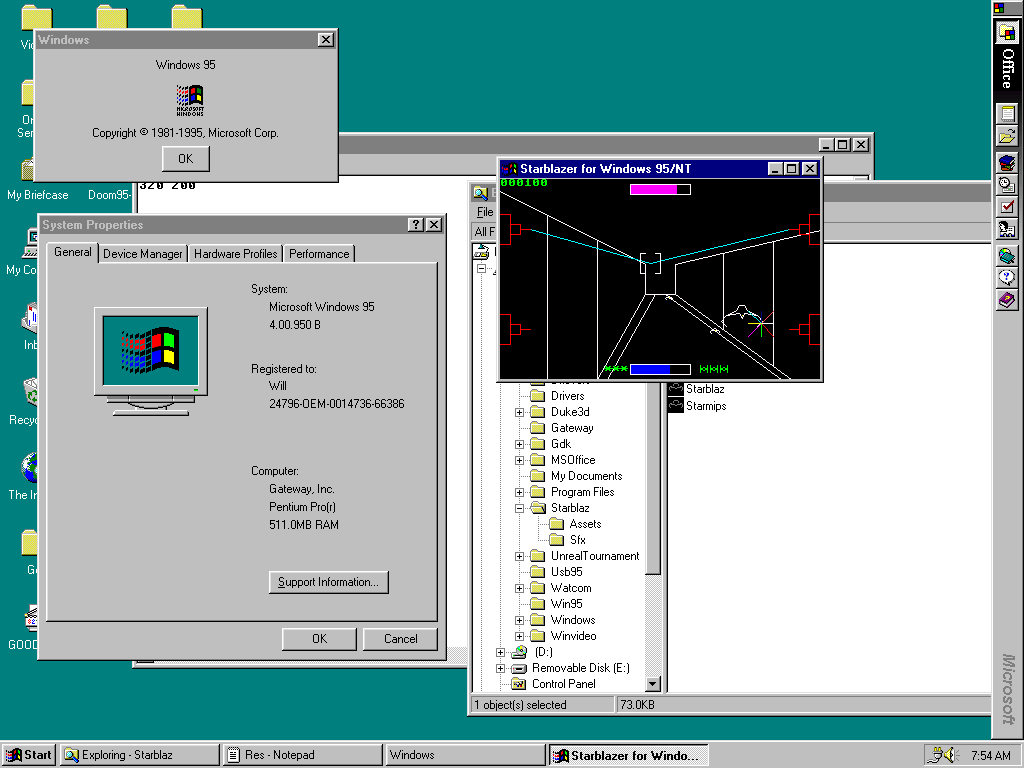Open the volume speaker icon in system tray
1024x768 pixels.
click(x=949, y=755)
